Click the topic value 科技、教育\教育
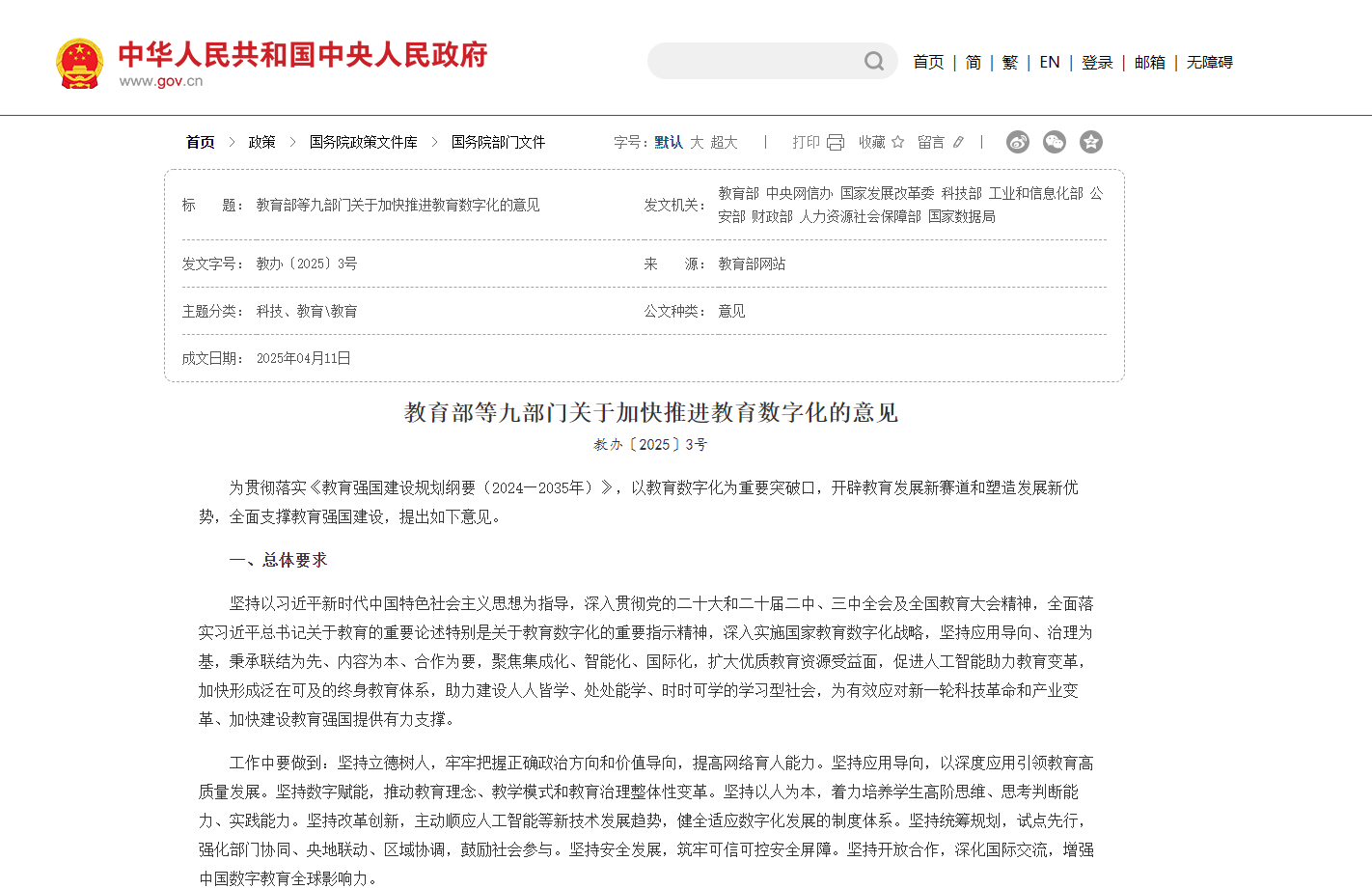The width and height of the screenshot is (1372, 889). click(x=307, y=311)
